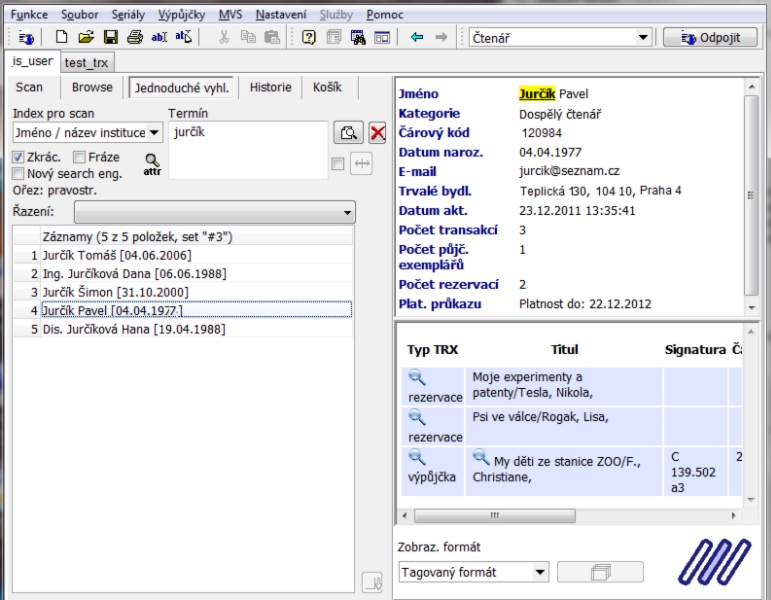Enable the Fráze checkbox
Viewport: 771px width, 600px height.
(x=79, y=158)
